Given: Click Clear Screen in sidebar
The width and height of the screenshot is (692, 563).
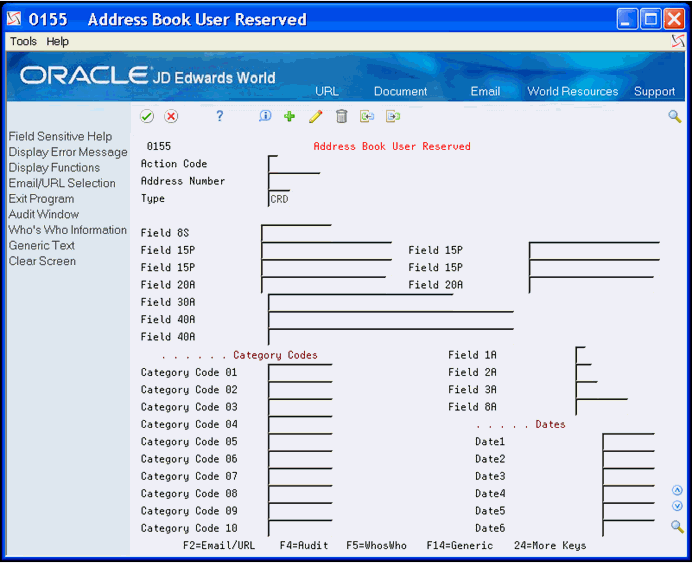Looking at the screenshot, I should pos(42,261).
